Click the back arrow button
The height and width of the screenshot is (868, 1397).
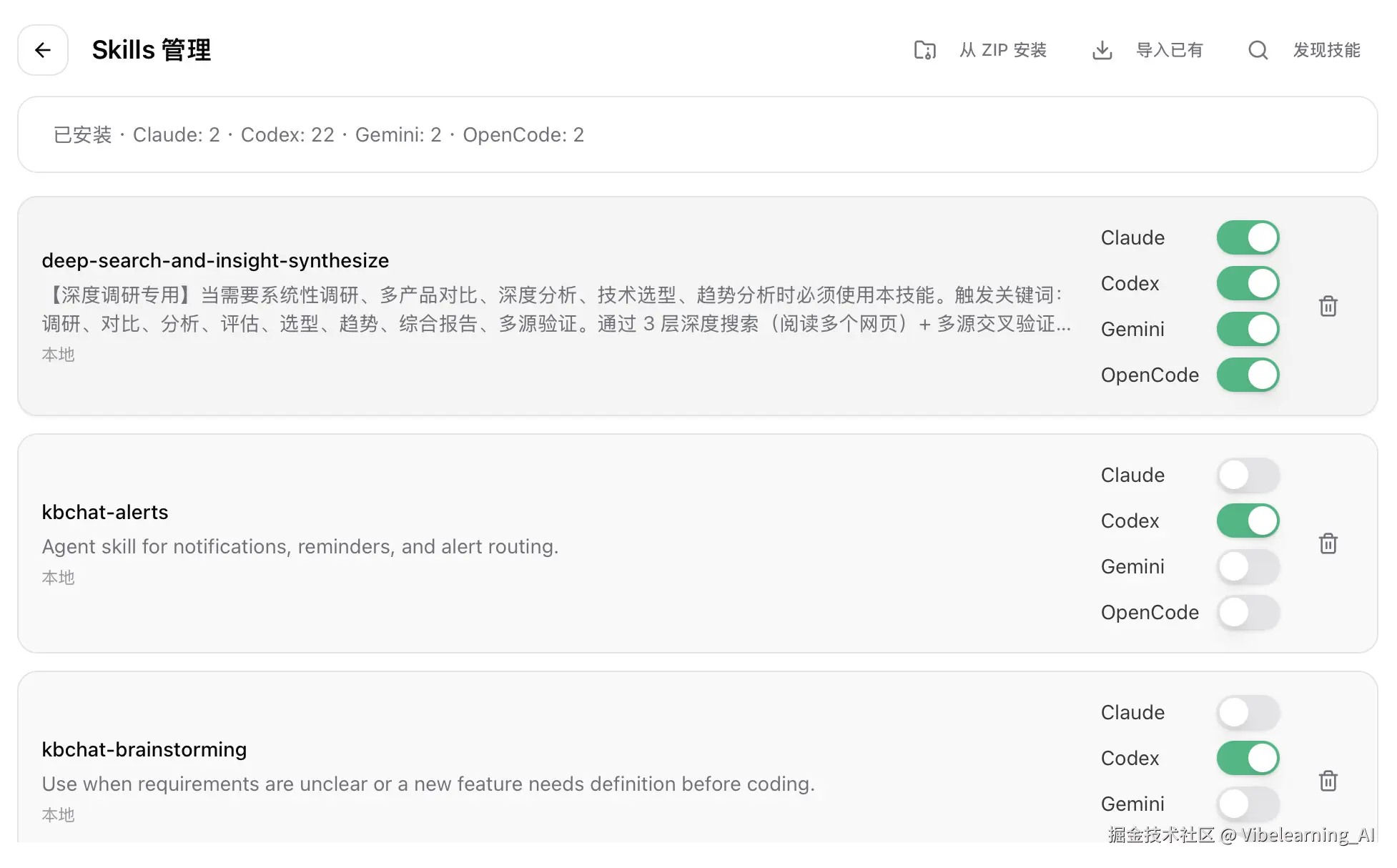43,50
